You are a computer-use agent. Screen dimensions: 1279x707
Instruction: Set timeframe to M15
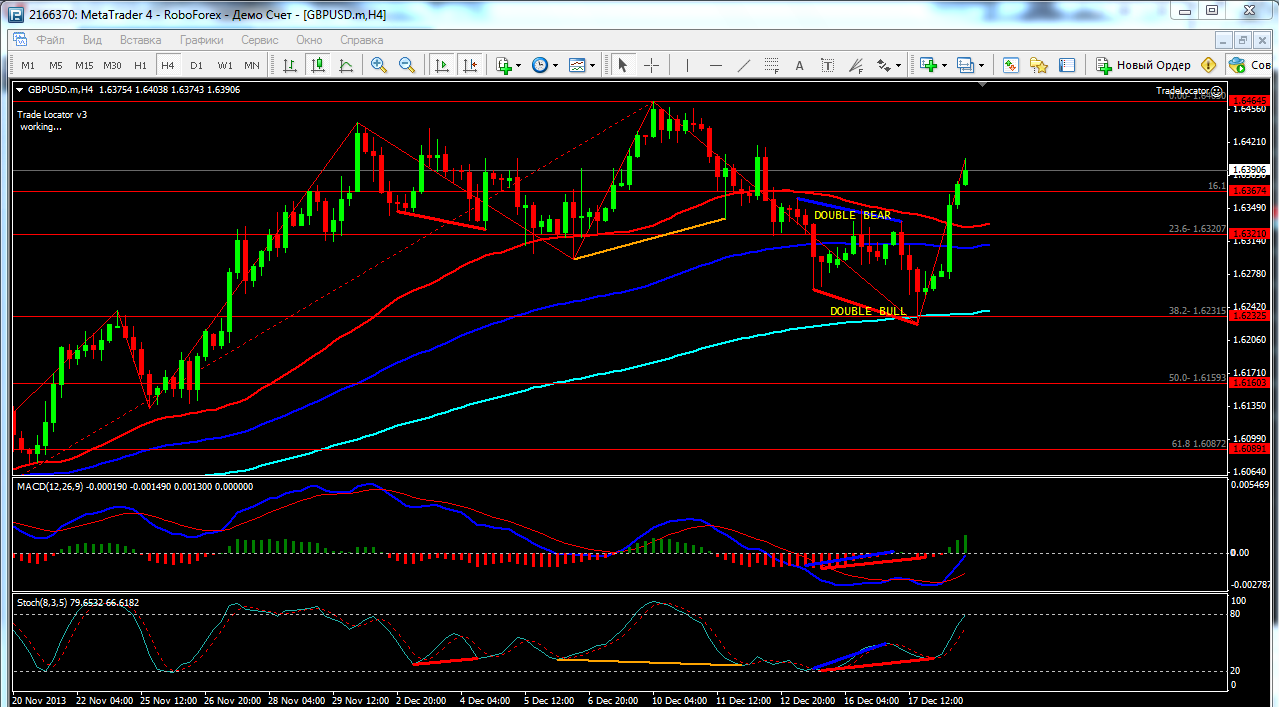pyautogui.click(x=84, y=65)
